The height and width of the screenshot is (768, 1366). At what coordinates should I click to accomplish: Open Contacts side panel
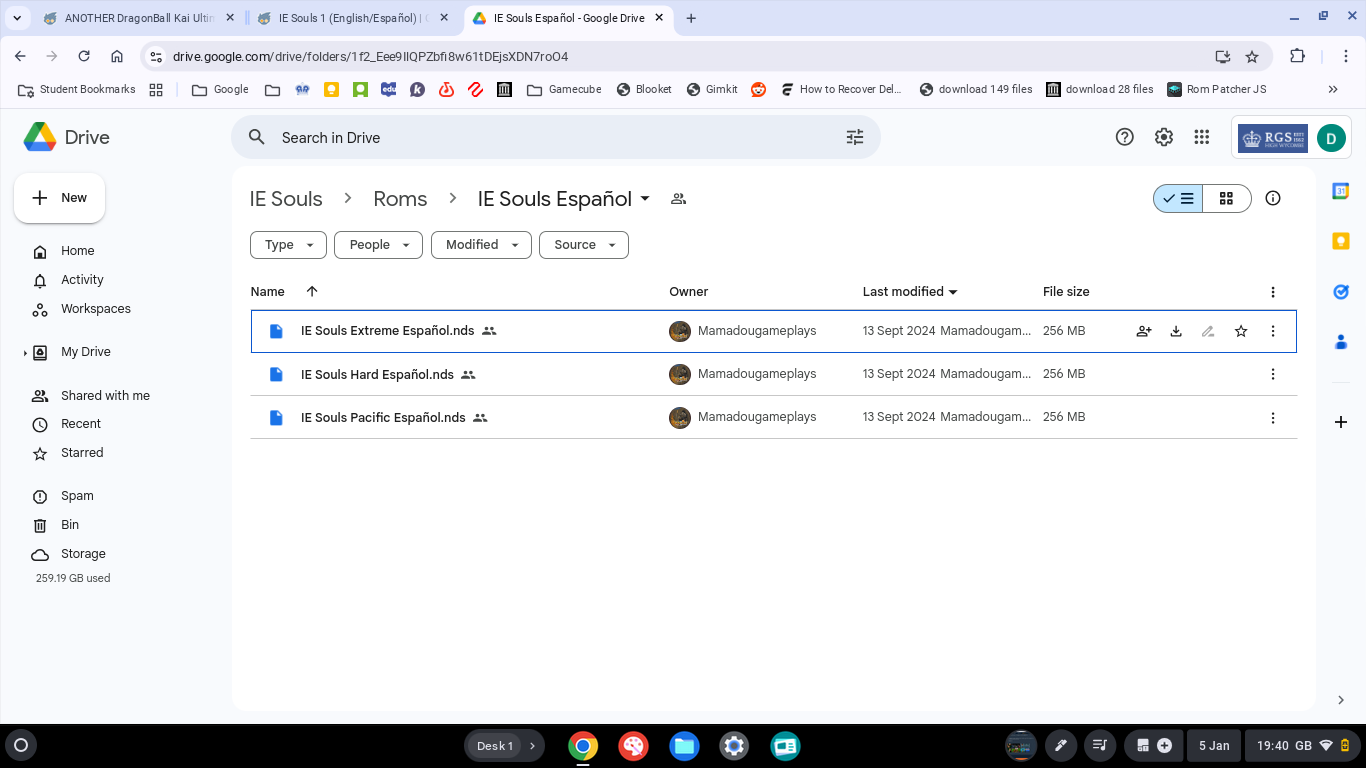pyautogui.click(x=1341, y=342)
